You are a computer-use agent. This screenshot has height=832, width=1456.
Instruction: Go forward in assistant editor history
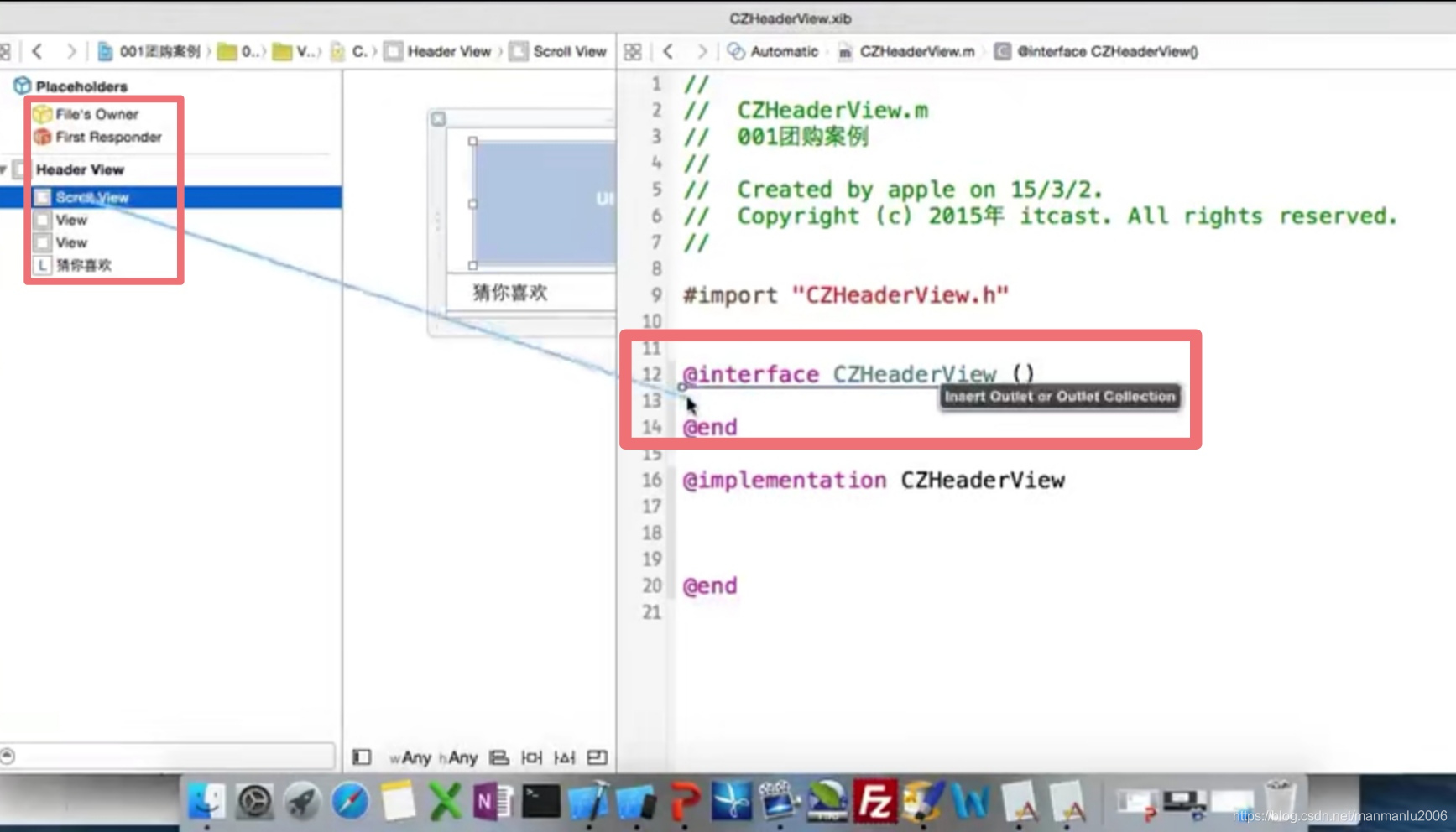(x=702, y=51)
